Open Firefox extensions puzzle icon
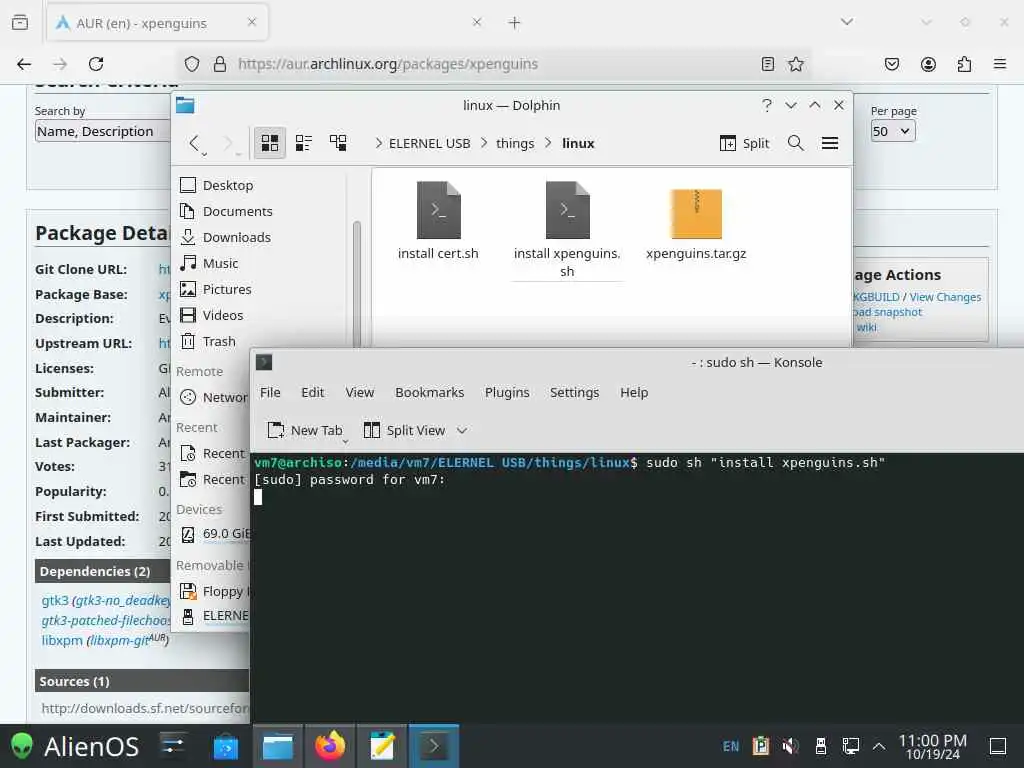This screenshot has height=768, width=1024. (x=964, y=64)
